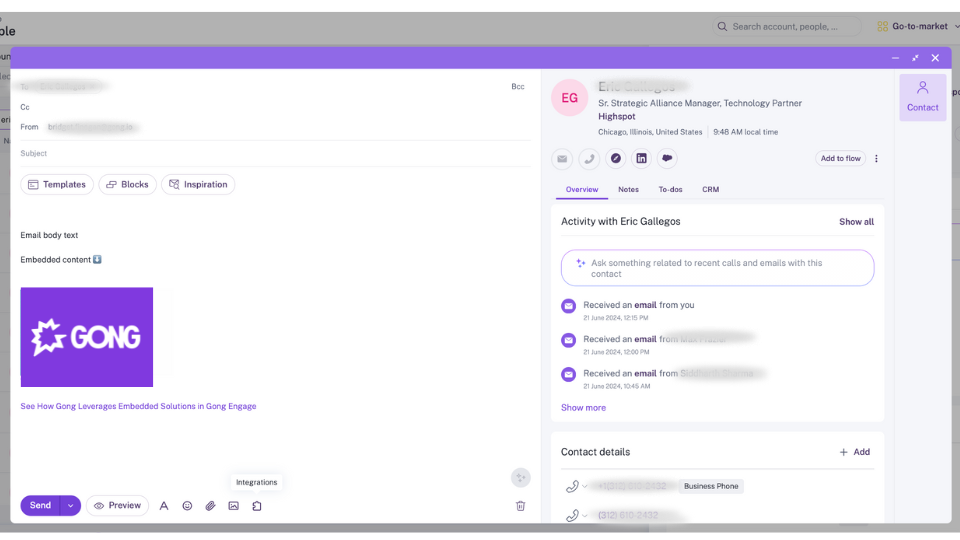Screen dimensions: 960x540
Task: Click the insert image icon
Action: 233,506
